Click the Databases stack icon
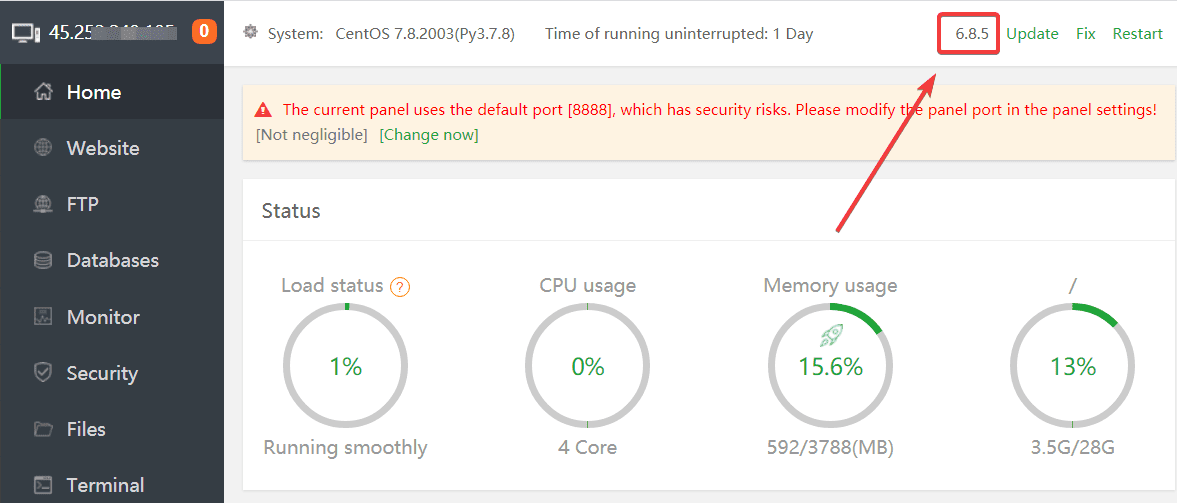 pyautogui.click(x=43, y=260)
